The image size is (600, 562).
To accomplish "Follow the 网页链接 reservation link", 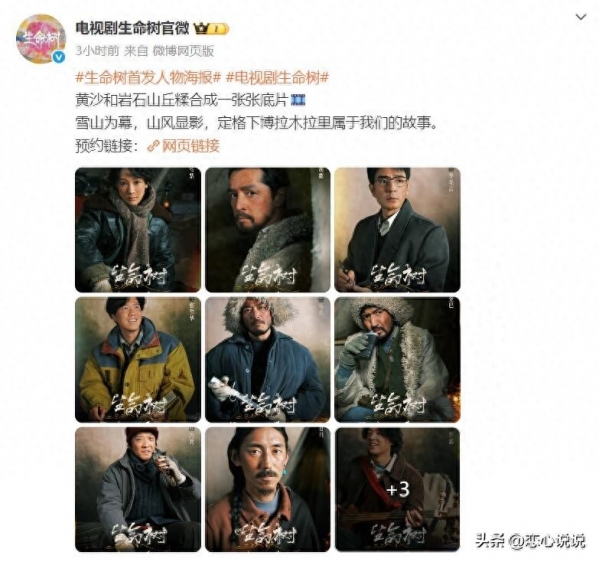I will click(191, 146).
